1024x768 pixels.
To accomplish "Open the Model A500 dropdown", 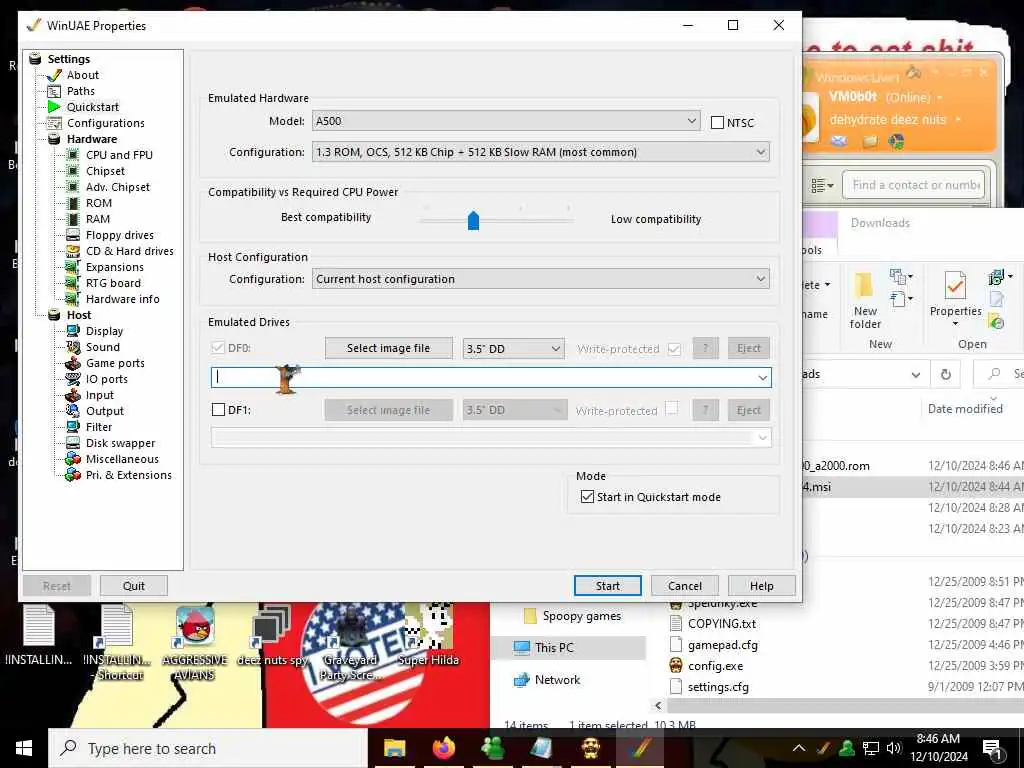I will [x=506, y=121].
